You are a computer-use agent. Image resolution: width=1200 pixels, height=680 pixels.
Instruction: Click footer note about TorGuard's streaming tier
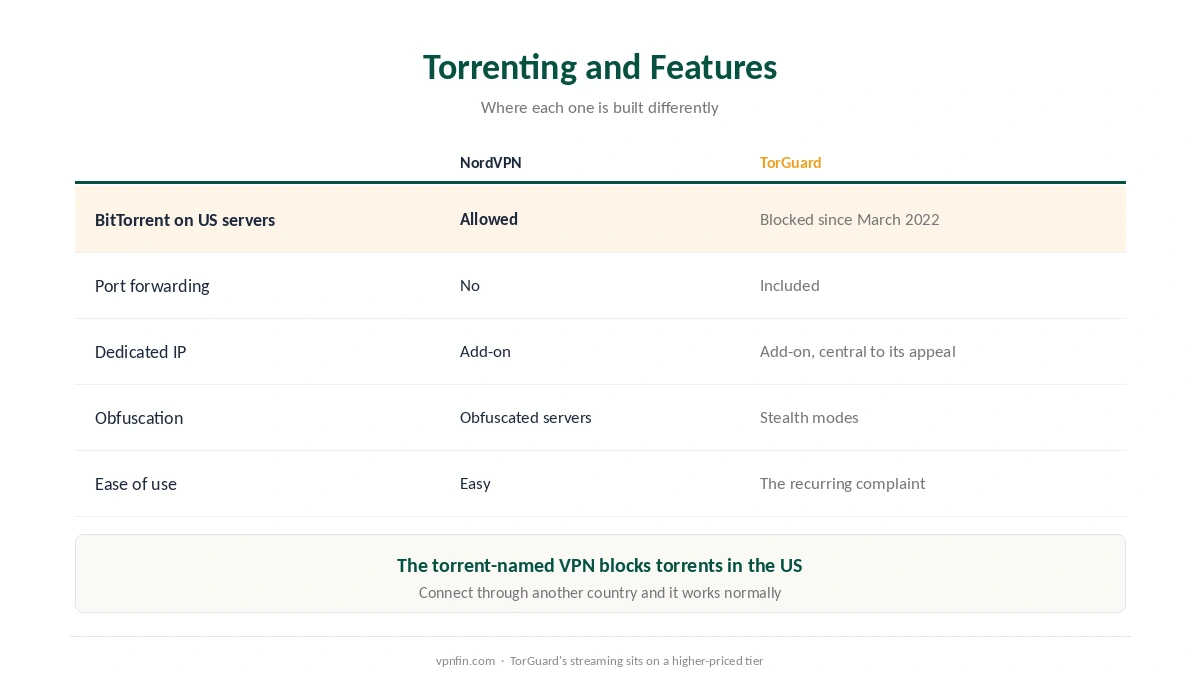point(636,661)
